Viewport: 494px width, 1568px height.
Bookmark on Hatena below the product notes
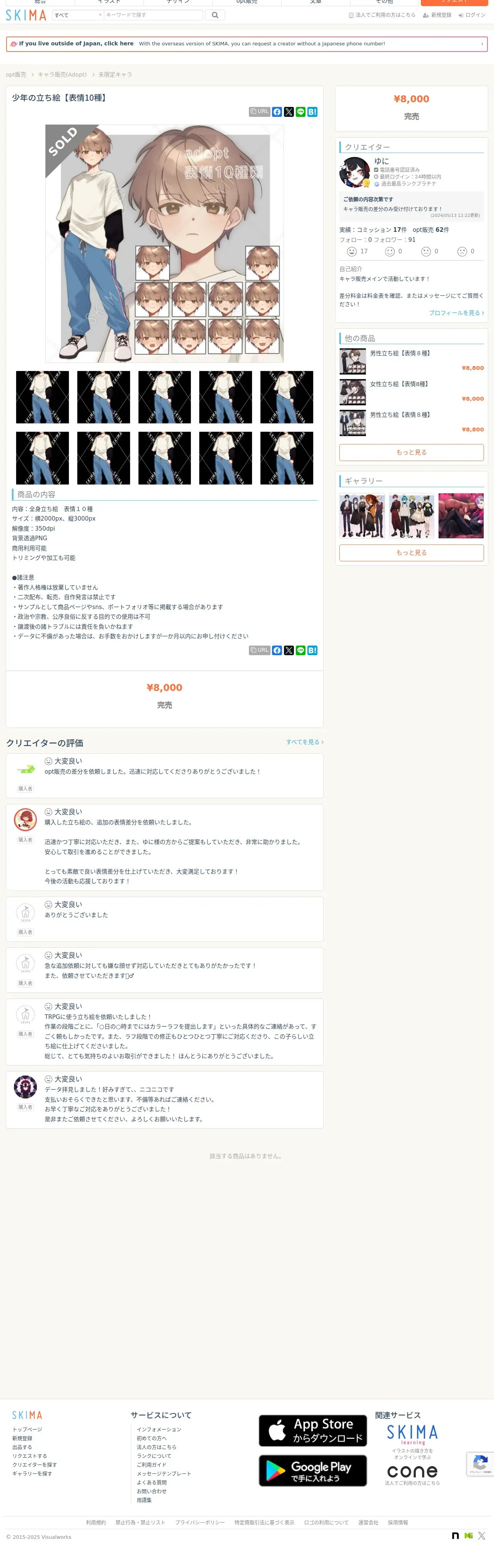point(312,650)
